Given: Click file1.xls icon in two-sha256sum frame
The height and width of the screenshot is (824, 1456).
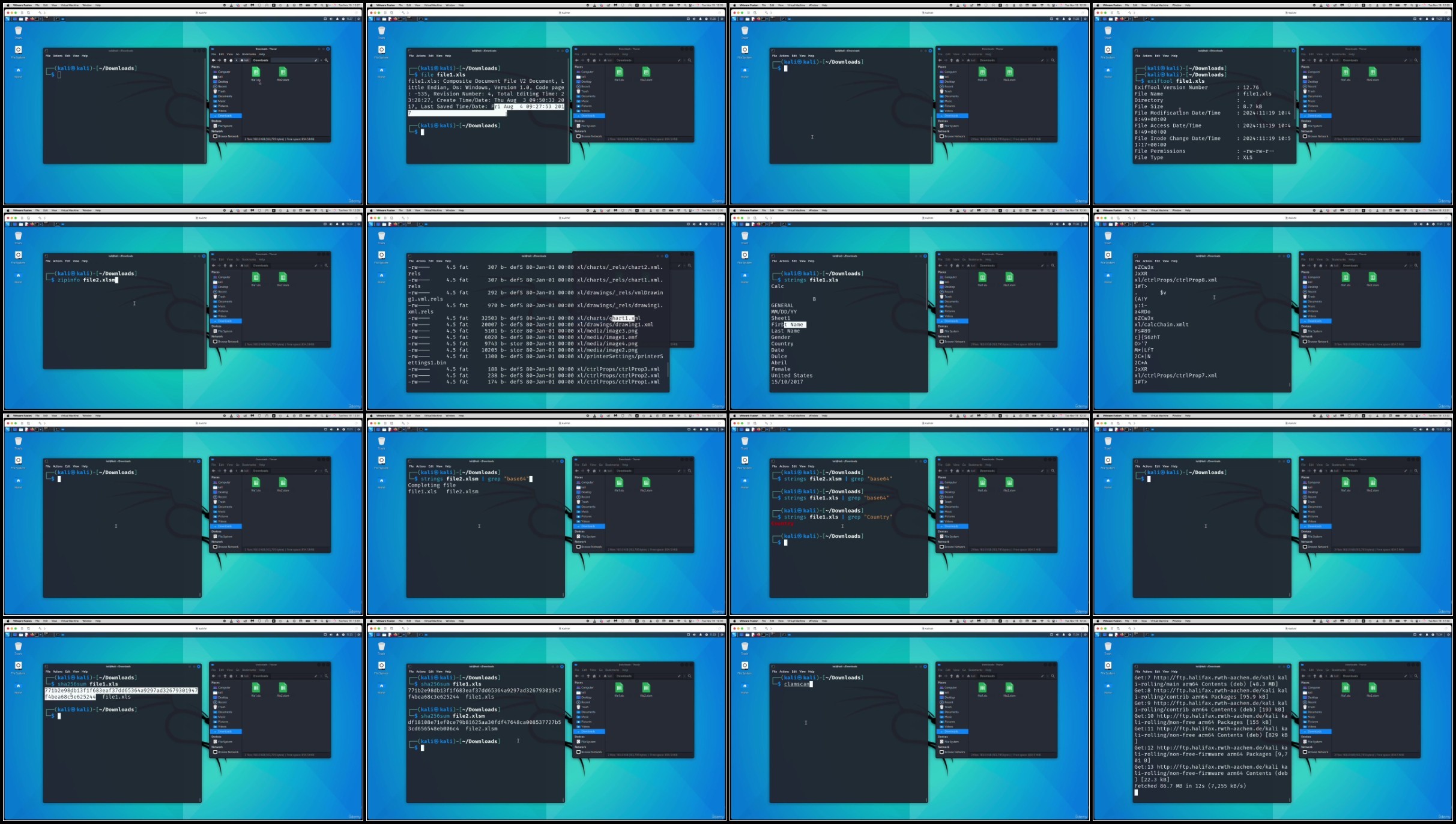Looking at the screenshot, I should 619,688.
